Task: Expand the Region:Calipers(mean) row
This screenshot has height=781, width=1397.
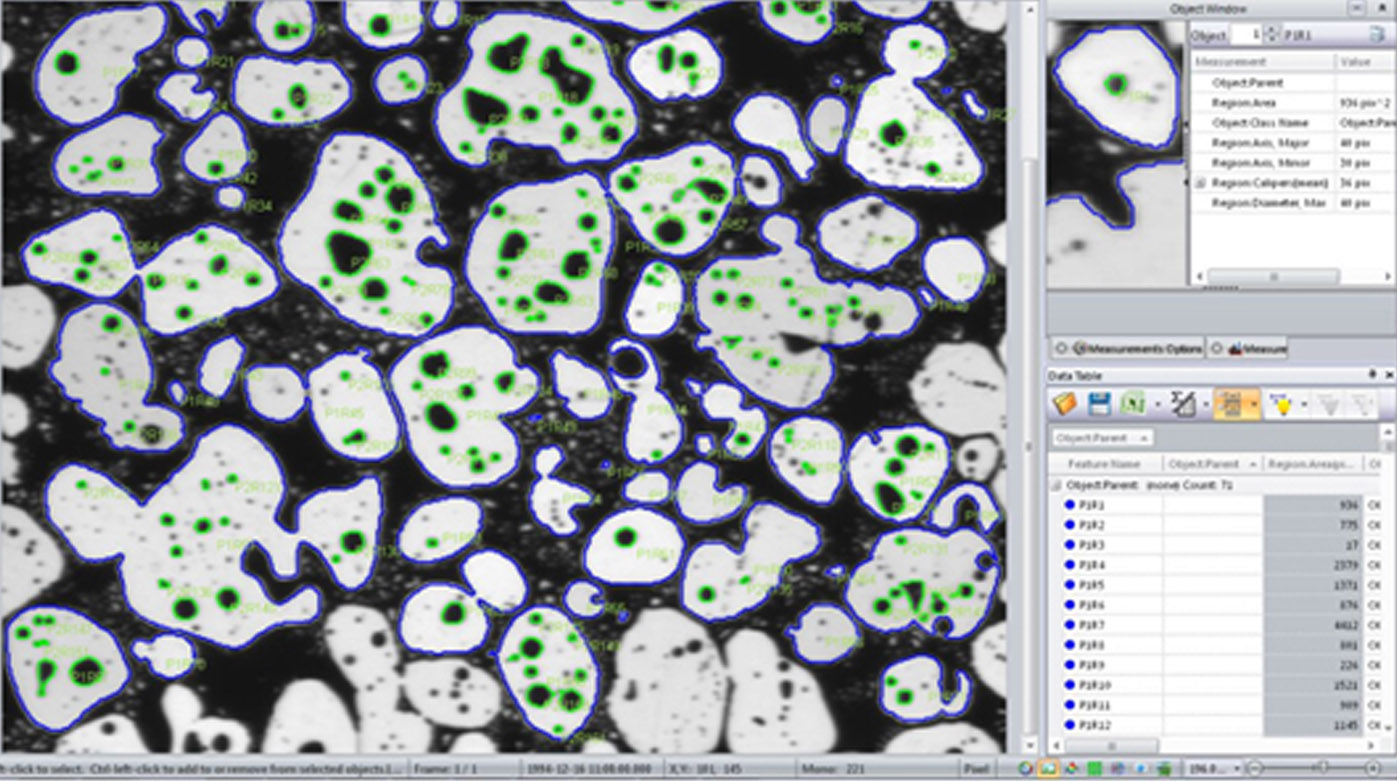Action: (1201, 184)
